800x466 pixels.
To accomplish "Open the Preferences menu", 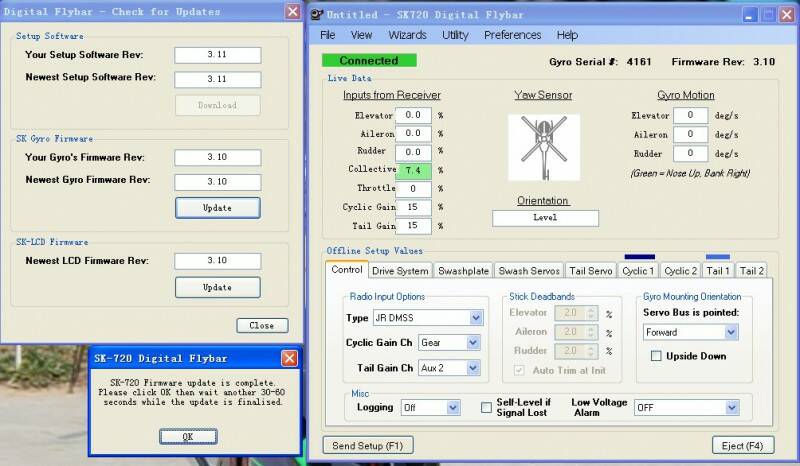I will click(x=512, y=35).
